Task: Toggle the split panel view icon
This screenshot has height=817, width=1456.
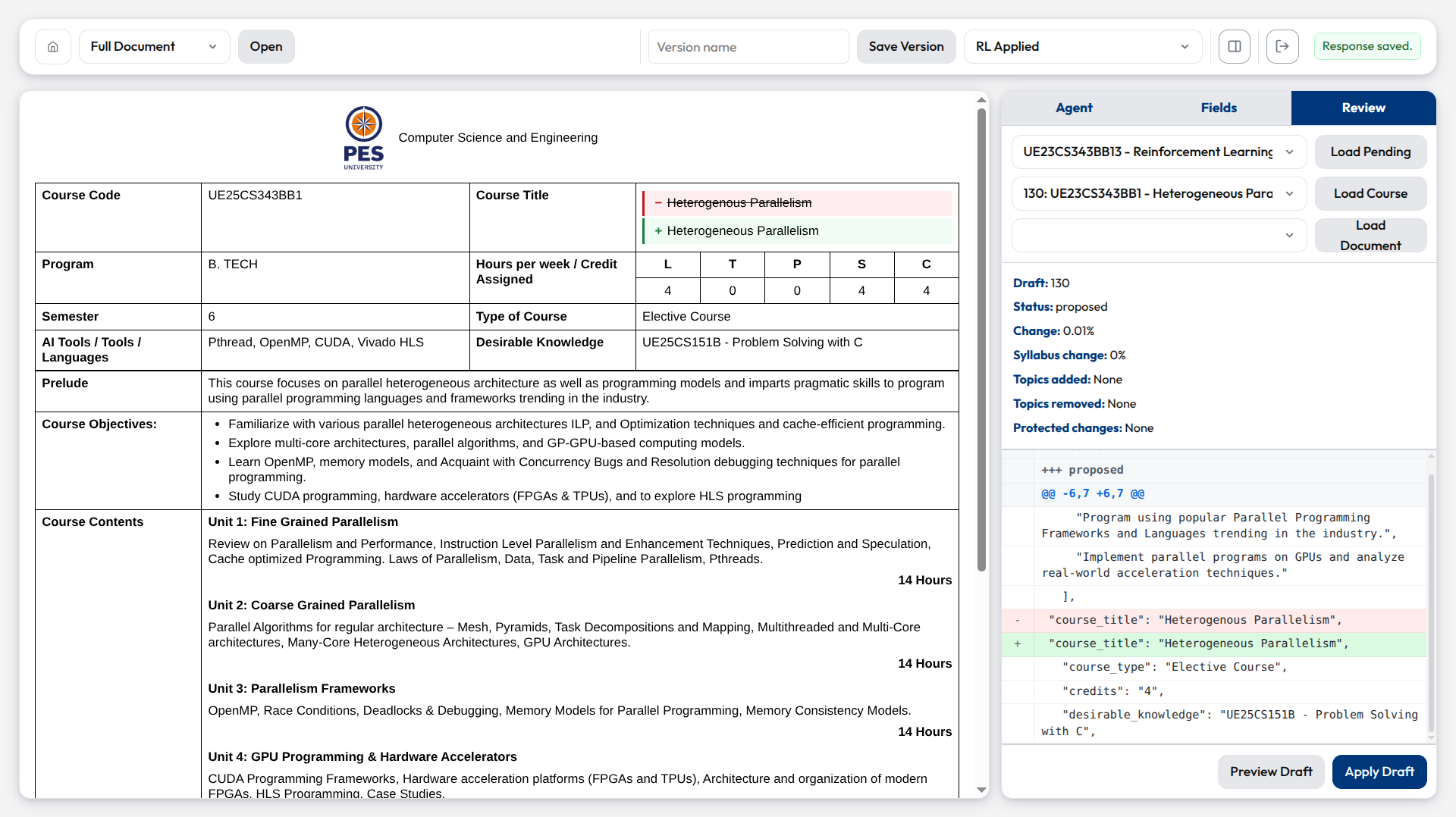Action: point(1235,47)
